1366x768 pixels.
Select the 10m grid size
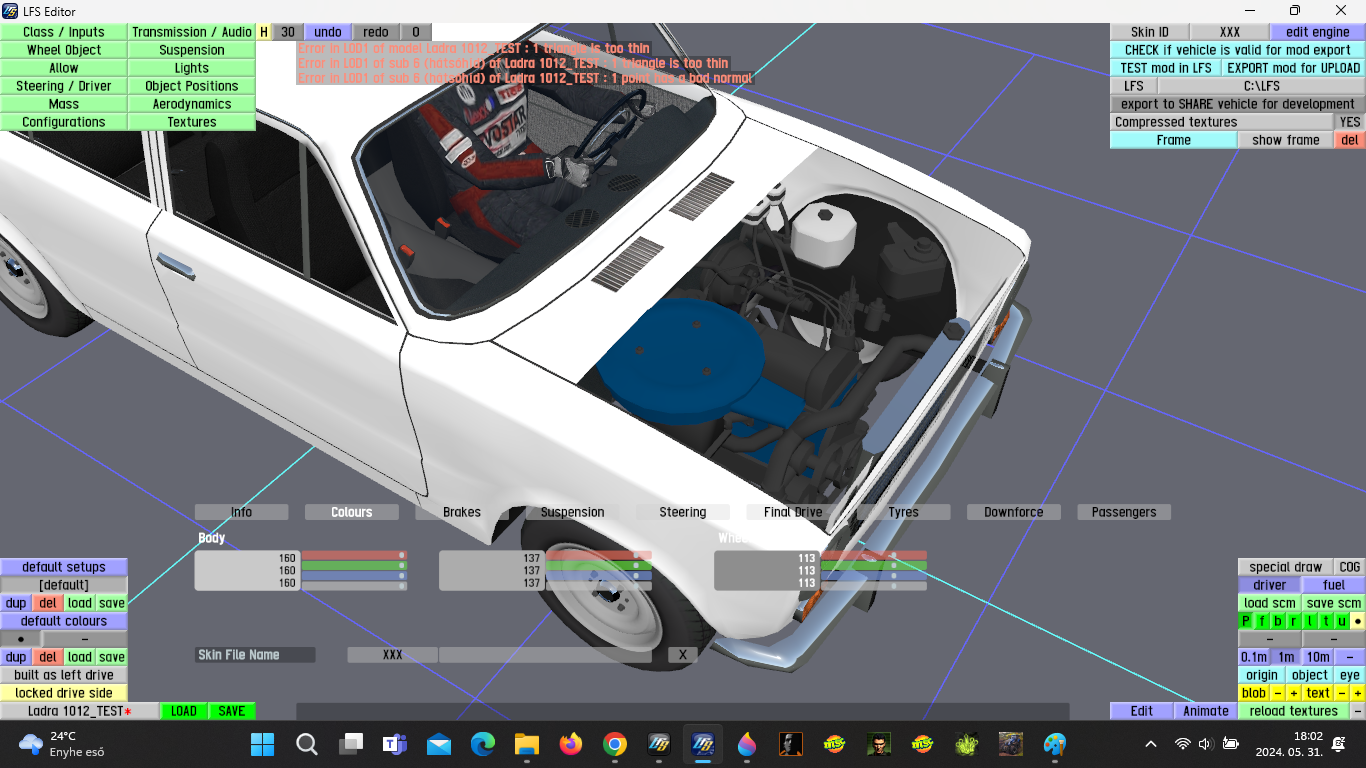pyautogui.click(x=1318, y=657)
